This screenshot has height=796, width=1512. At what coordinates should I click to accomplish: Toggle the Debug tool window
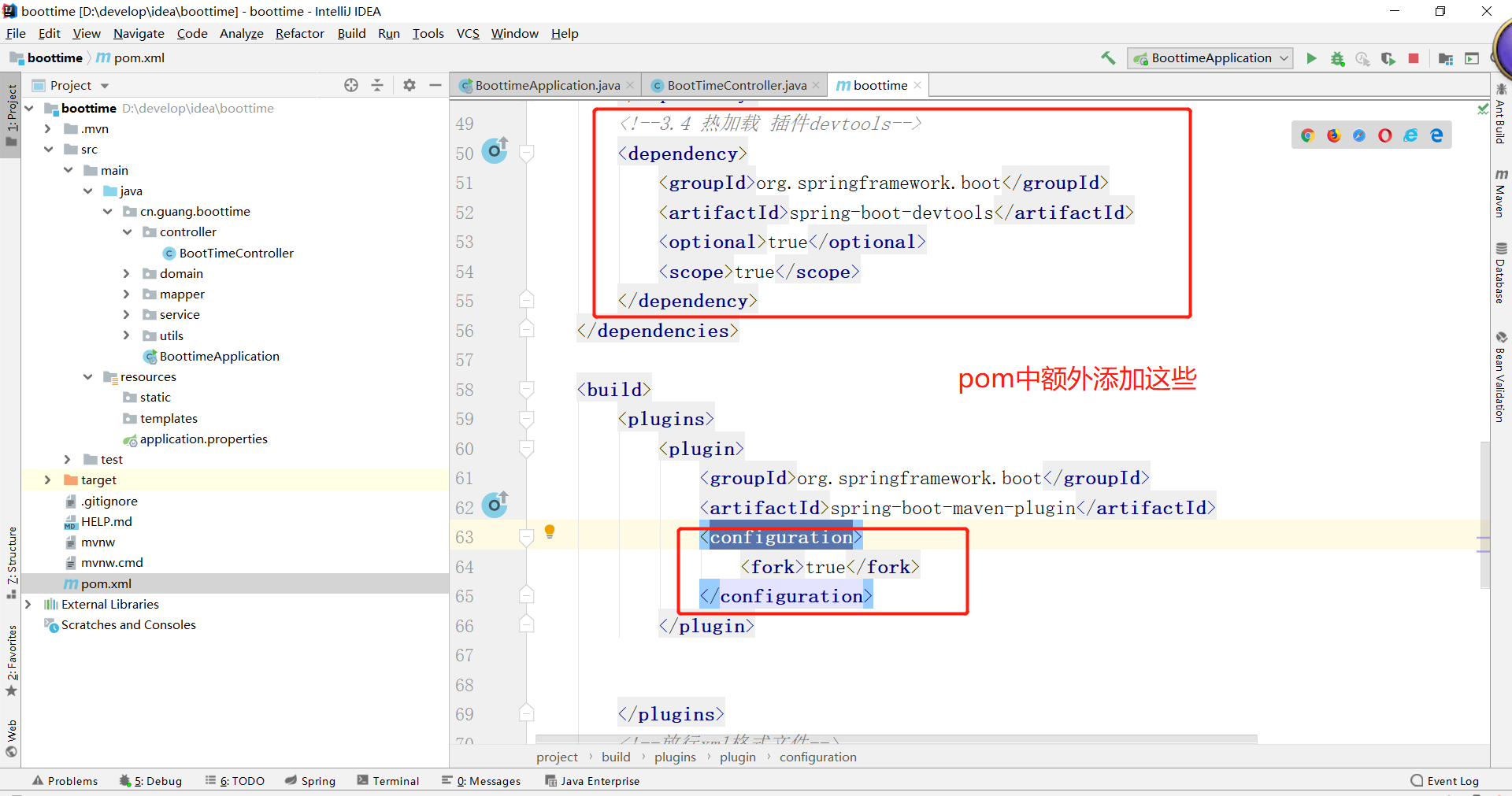150,781
